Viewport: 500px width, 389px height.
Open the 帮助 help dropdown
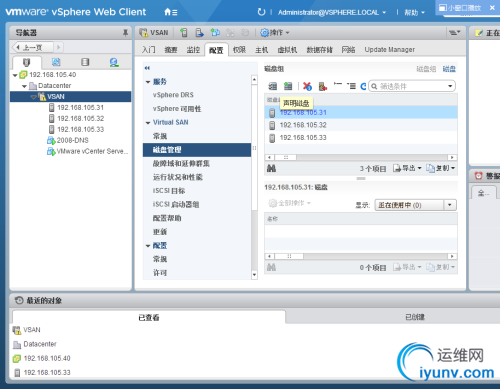coord(414,13)
